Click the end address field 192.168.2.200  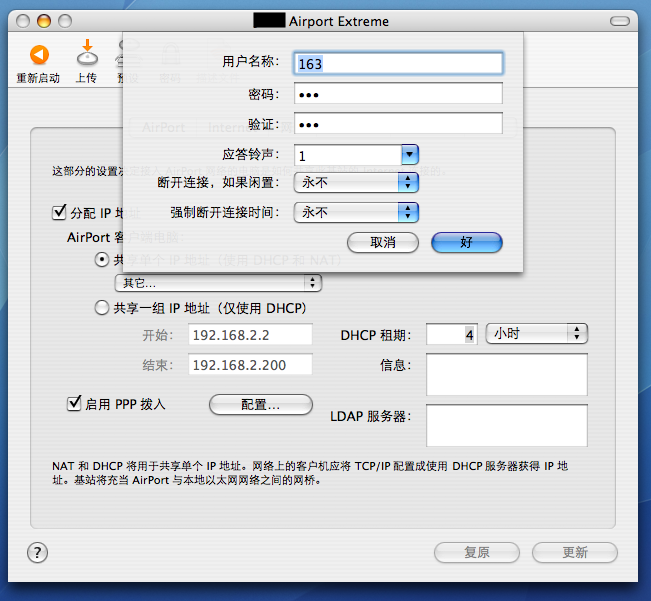coord(250,364)
